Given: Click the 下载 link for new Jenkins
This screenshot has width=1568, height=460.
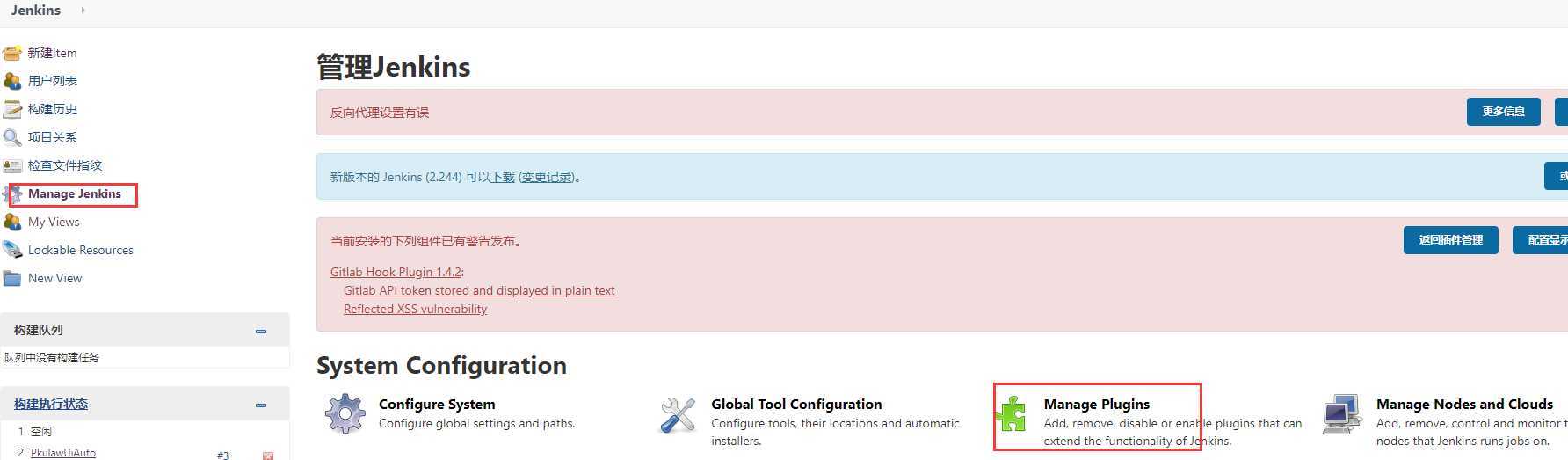Looking at the screenshot, I should click(x=502, y=177).
